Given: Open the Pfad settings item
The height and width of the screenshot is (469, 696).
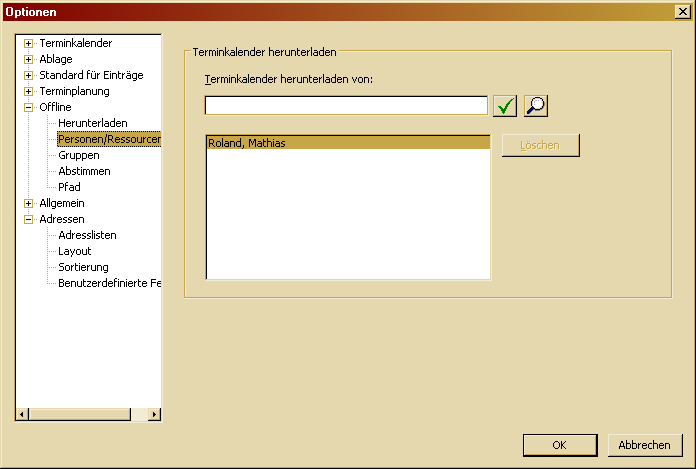Looking at the screenshot, I should click(x=69, y=187).
